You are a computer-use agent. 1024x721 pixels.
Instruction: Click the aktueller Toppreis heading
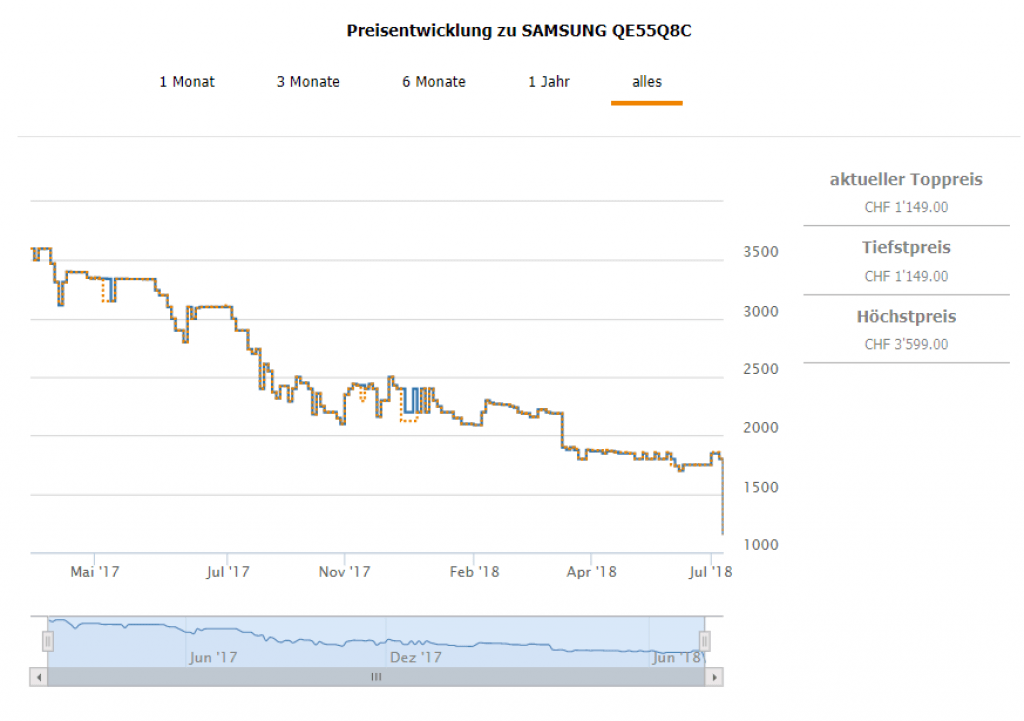point(906,180)
